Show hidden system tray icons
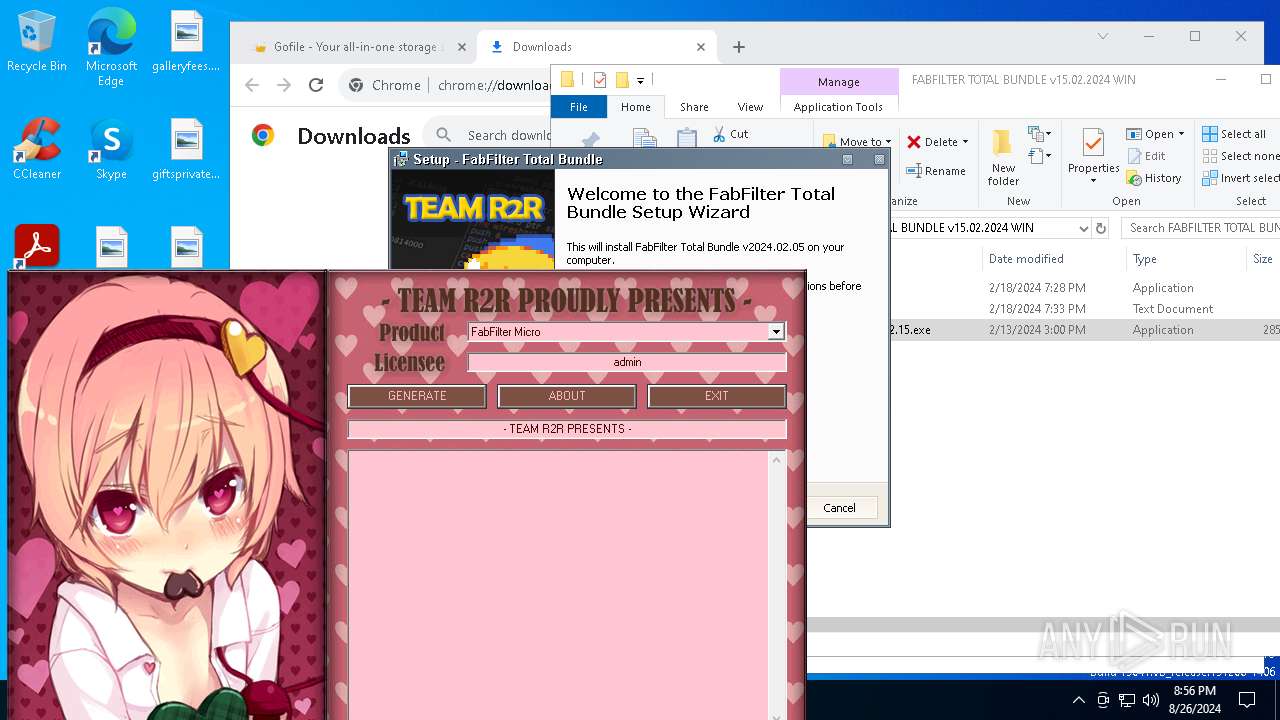This screenshot has height=720, width=1280. pyautogui.click(x=1079, y=700)
